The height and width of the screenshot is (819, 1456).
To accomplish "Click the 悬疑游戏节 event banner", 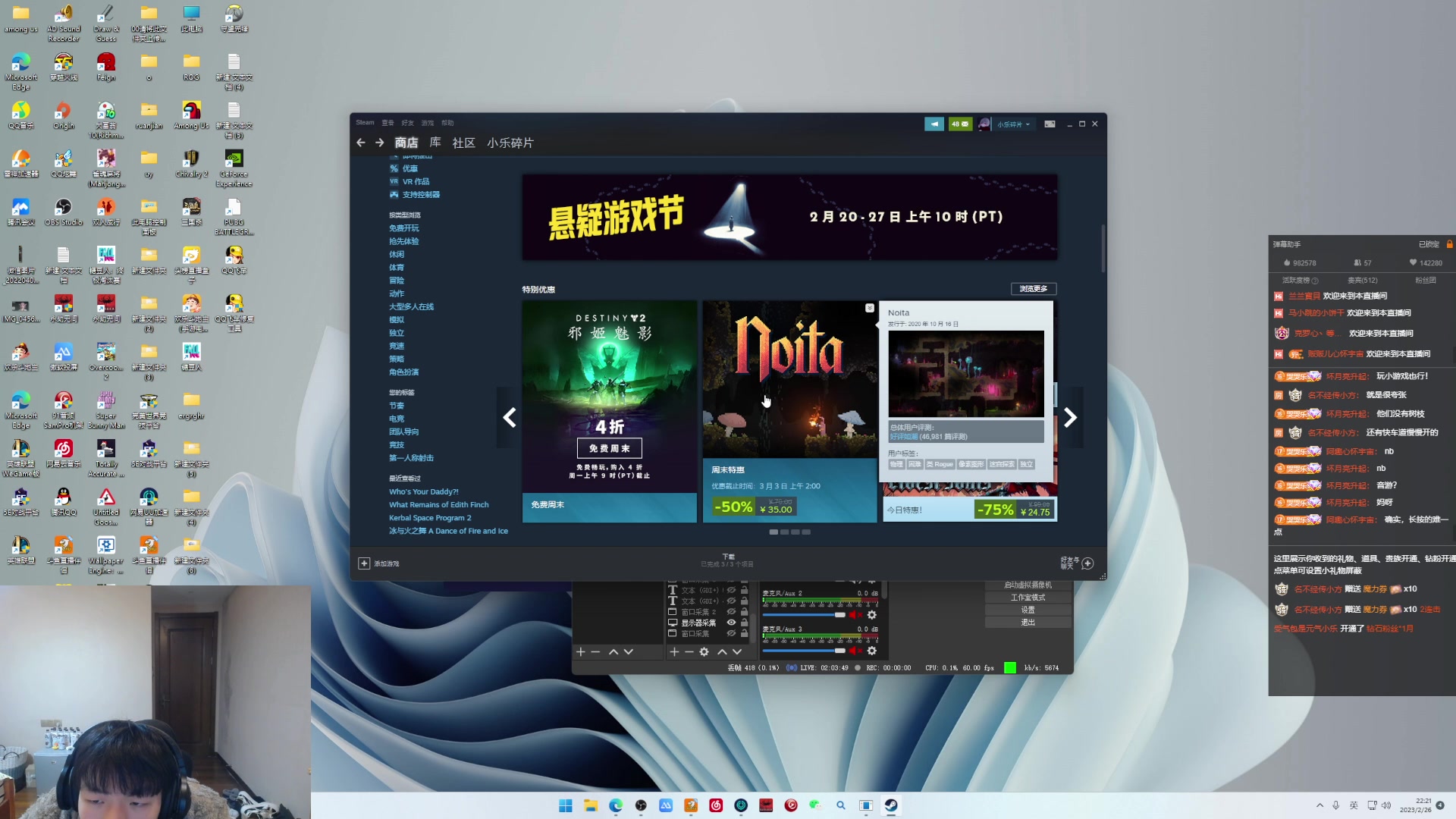I will [789, 217].
